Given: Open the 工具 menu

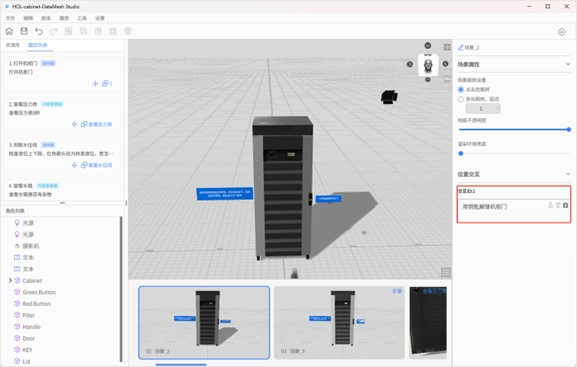Looking at the screenshot, I should tap(82, 18).
